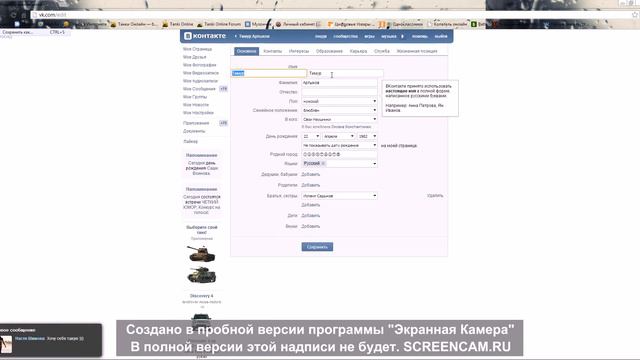Click Добавить in the Дедушки, бабушки row

point(311,174)
